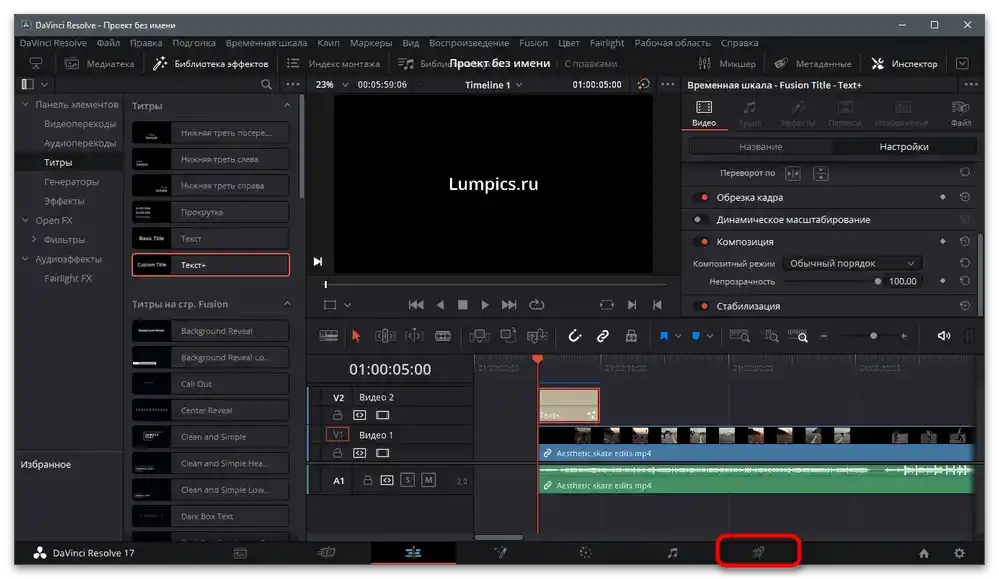
Task: Collapse the Open FX tree node
Action: 25,220
